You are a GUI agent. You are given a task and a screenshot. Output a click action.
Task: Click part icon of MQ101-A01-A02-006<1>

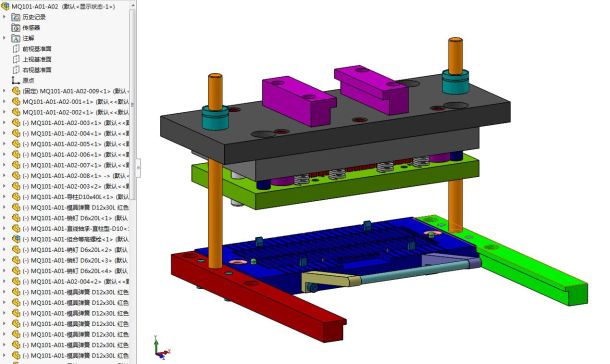tap(16, 154)
